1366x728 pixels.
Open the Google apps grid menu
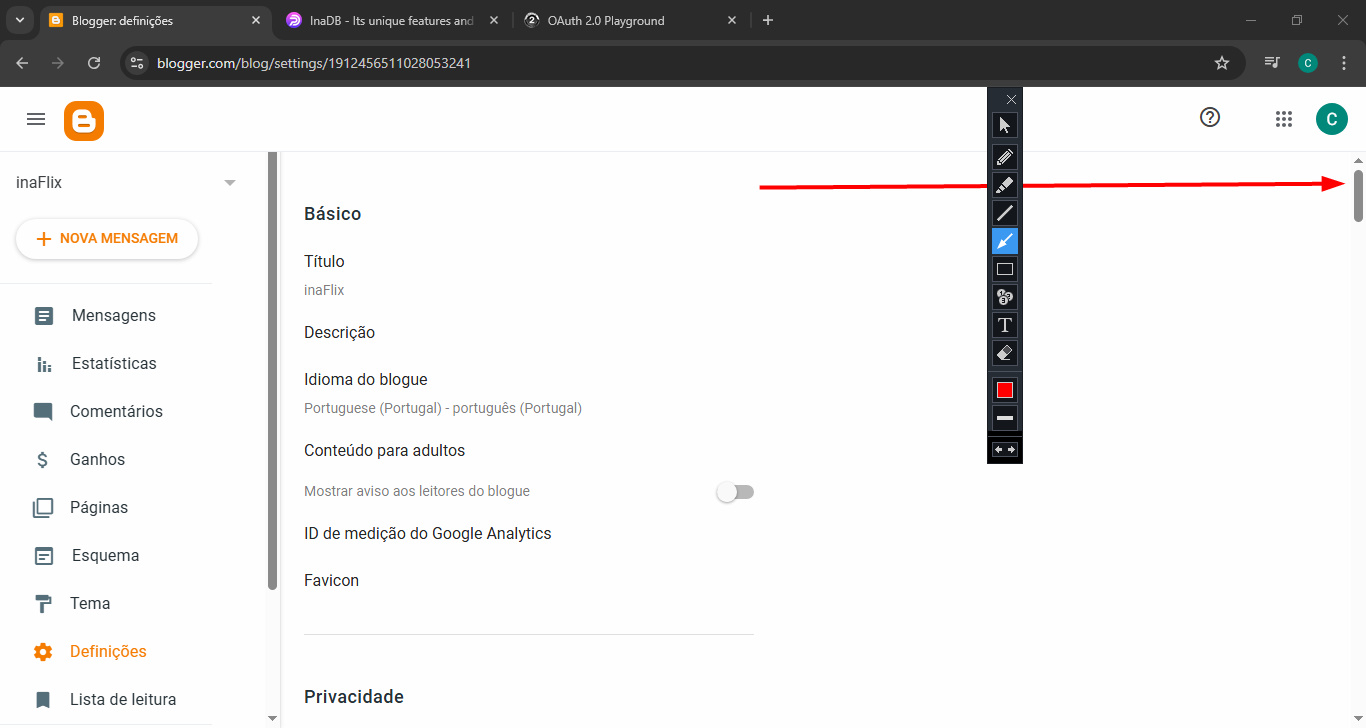point(1284,118)
